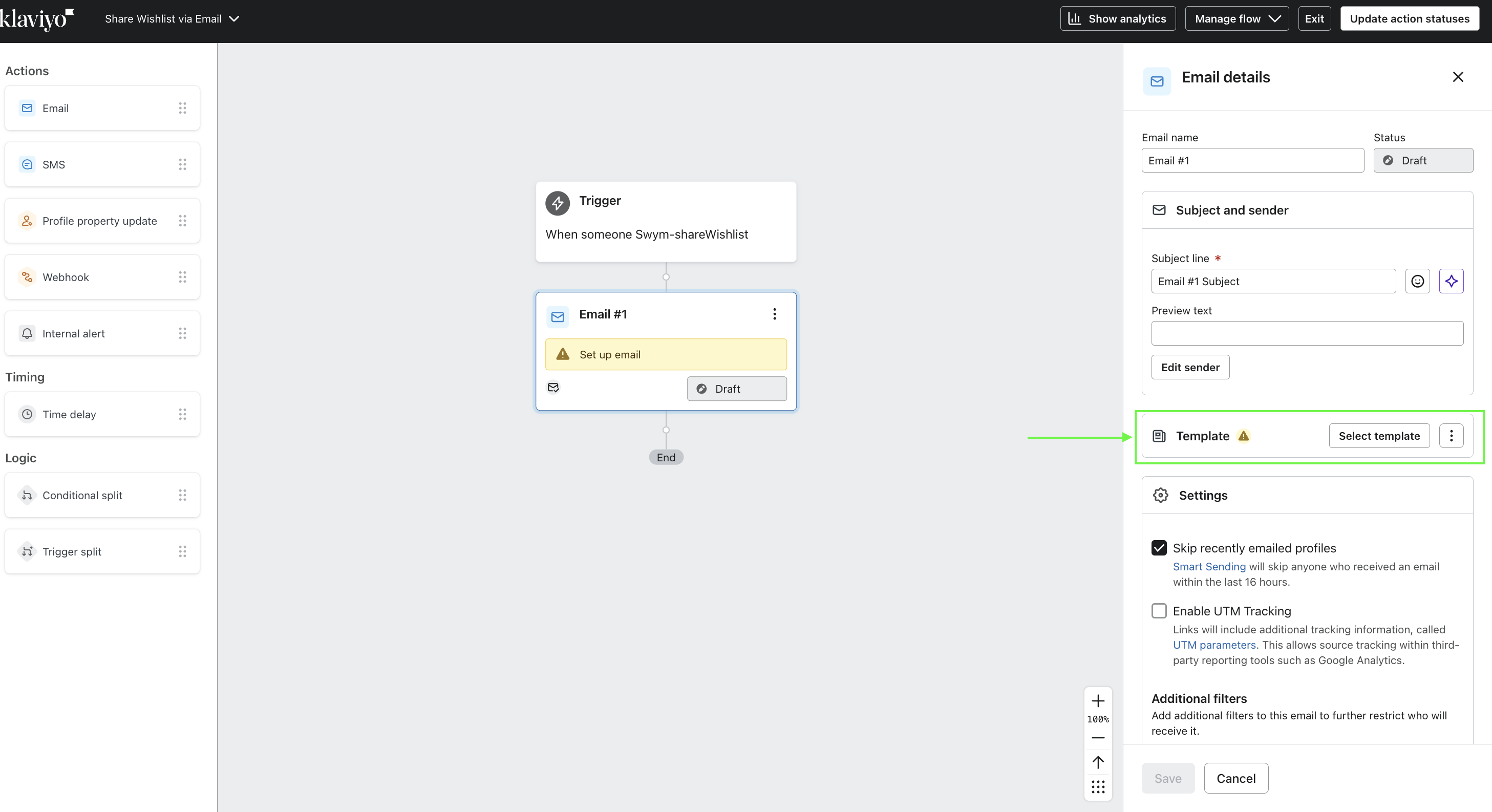Click the Show analytics button
The image size is (1492, 812).
pos(1117,18)
